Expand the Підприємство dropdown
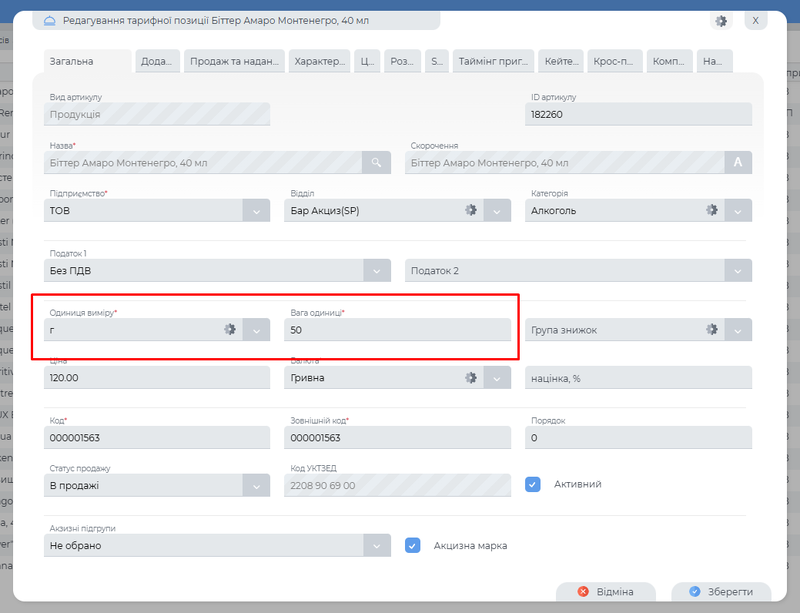Viewport: 800px width, 613px height. point(256,211)
